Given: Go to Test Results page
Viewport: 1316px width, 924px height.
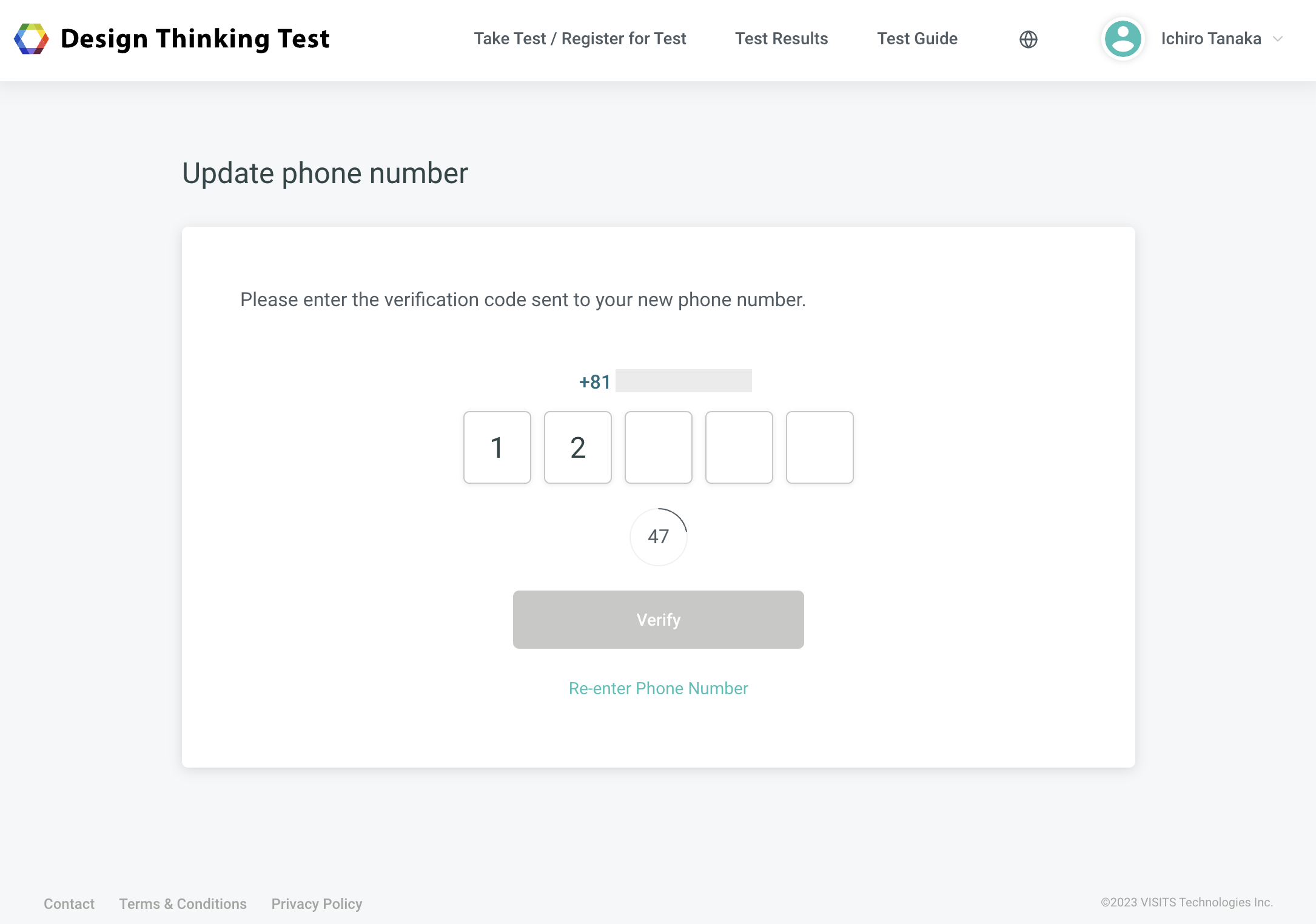Looking at the screenshot, I should click(781, 39).
